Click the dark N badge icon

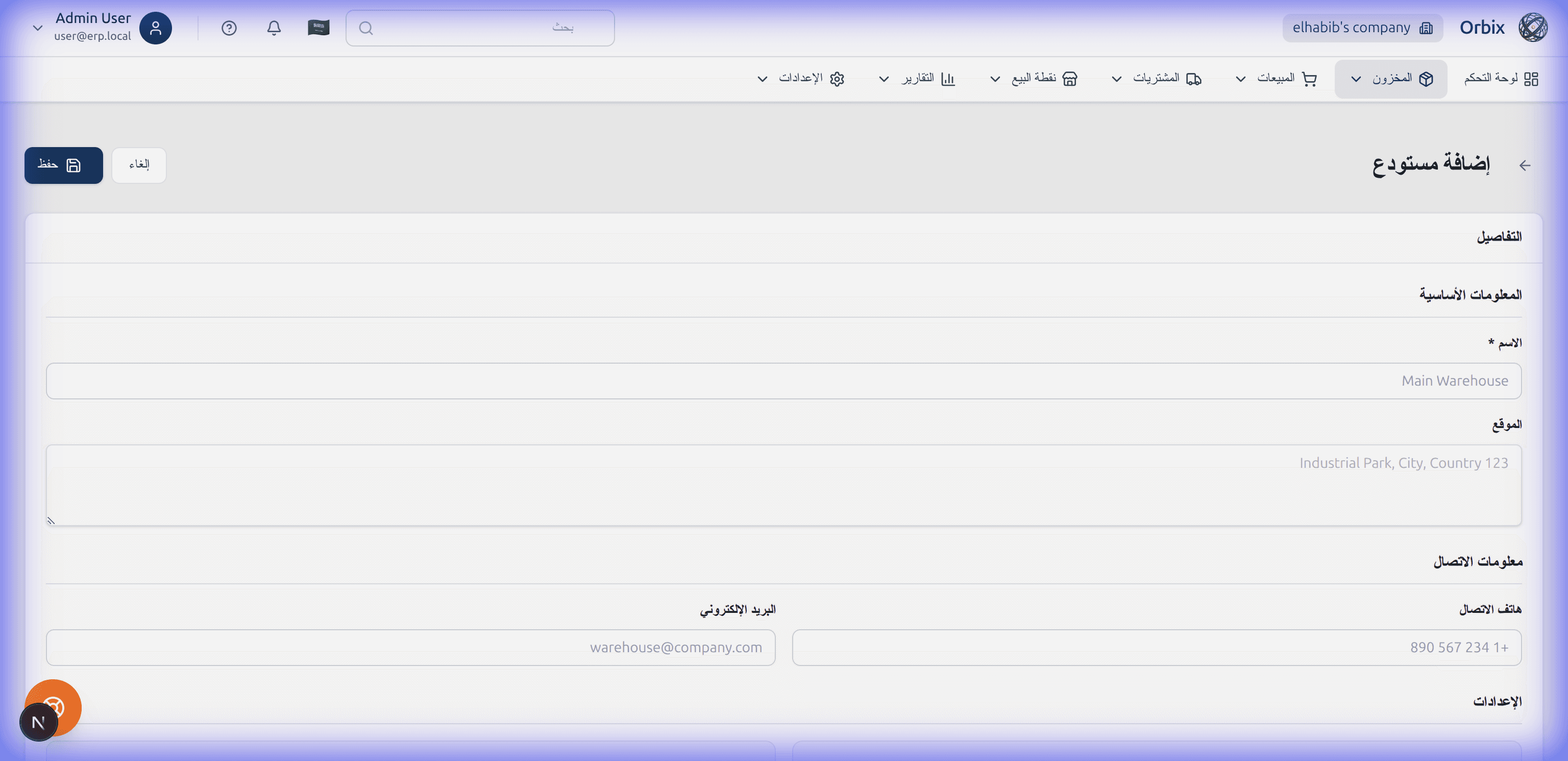pos(38,723)
